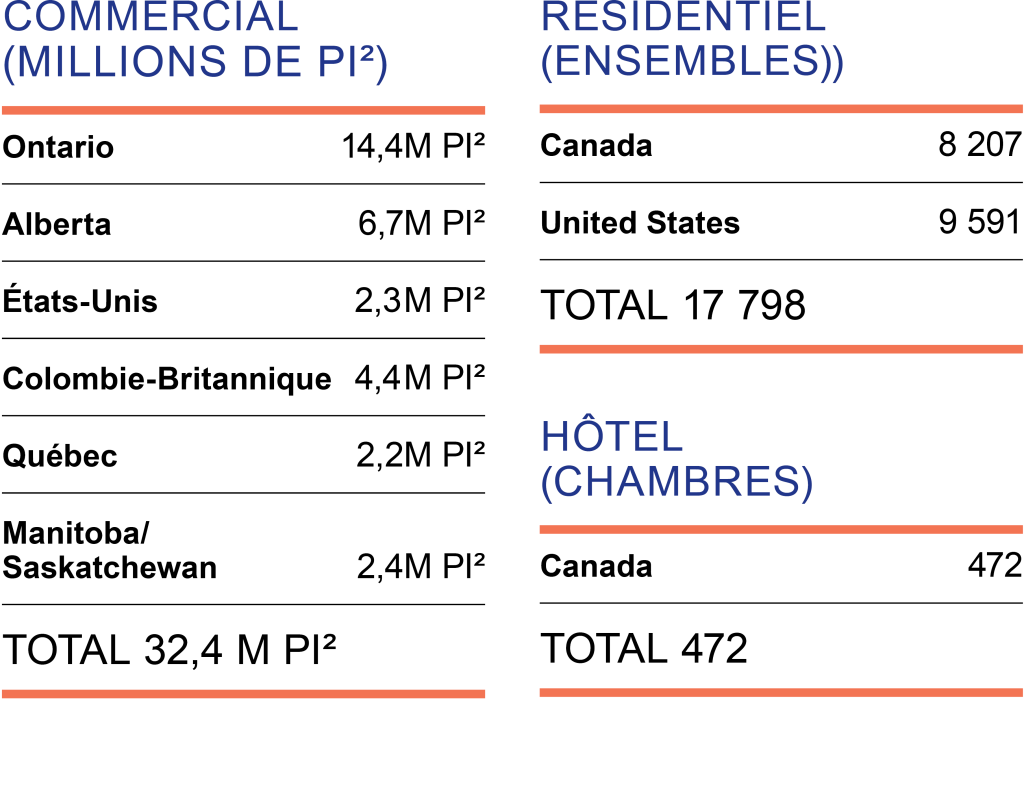1024x785 pixels.
Task: Click the 6,7M PI² value
Action: pyautogui.click(x=421, y=224)
